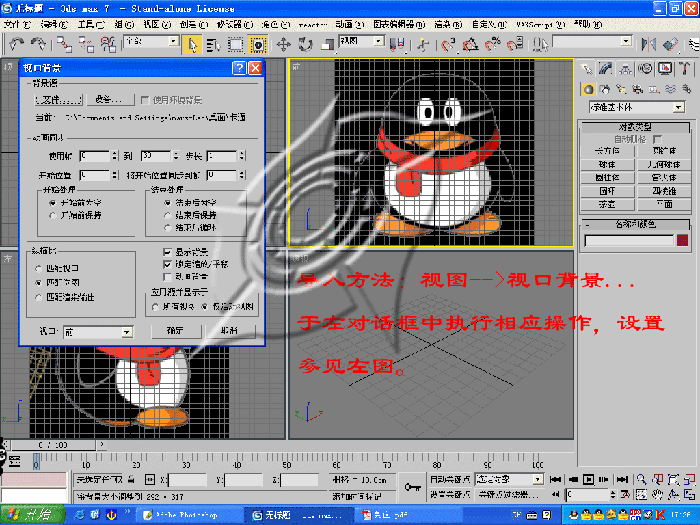
Task: Open 标准基本体 object category dropdown
Action: tap(679, 108)
